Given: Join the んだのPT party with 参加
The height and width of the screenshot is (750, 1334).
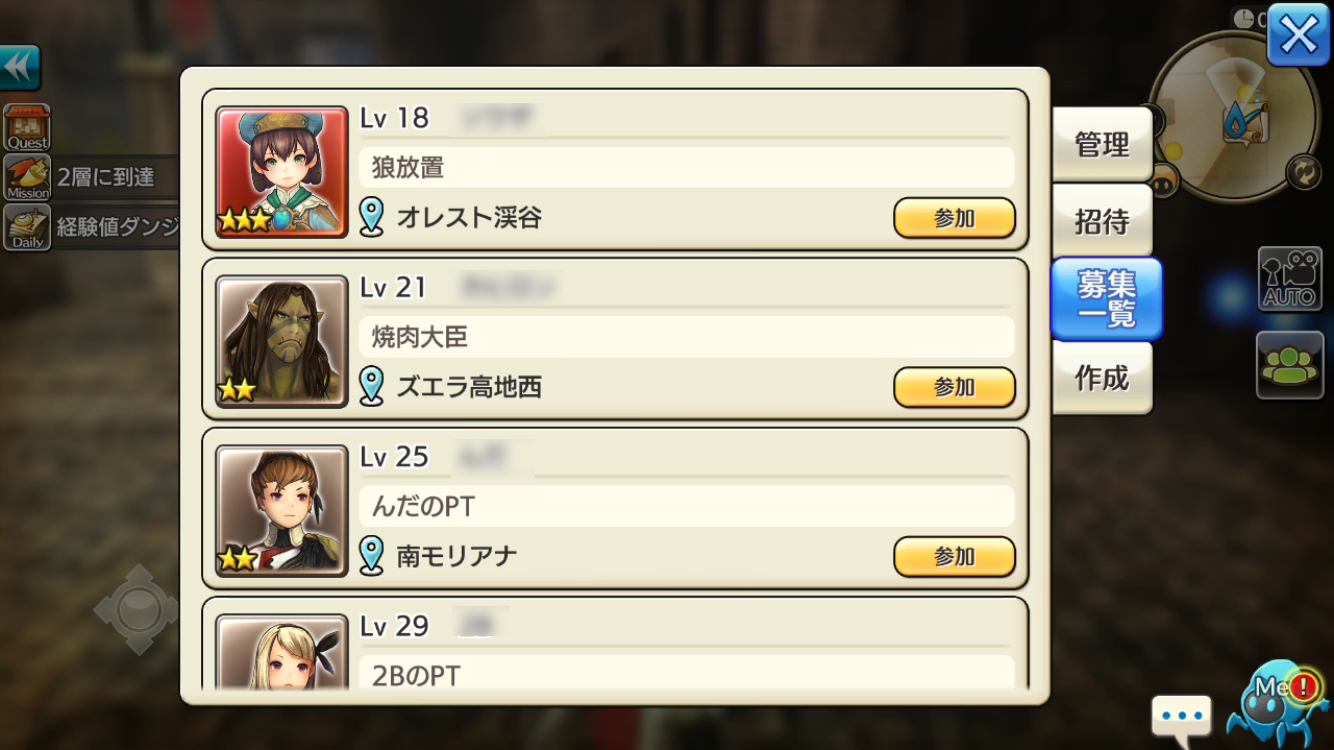Looking at the screenshot, I should (954, 557).
